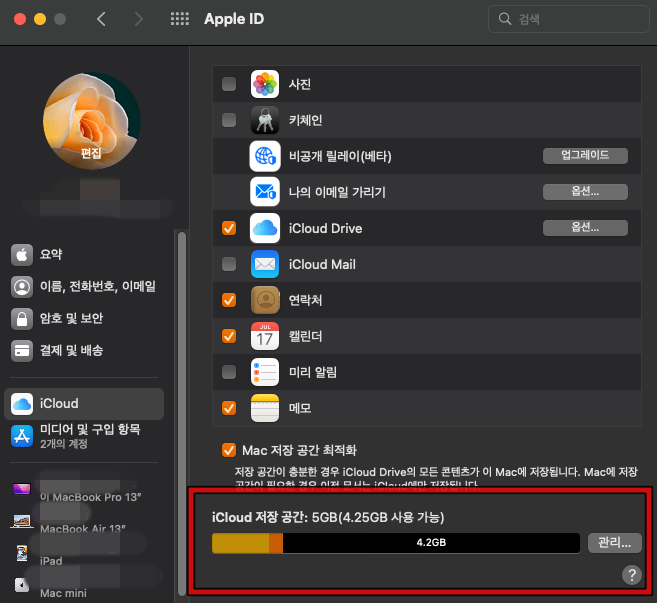Open 옵션 for 나의 이메일 가리기
The width and height of the screenshot is (657, 603).
585,192
